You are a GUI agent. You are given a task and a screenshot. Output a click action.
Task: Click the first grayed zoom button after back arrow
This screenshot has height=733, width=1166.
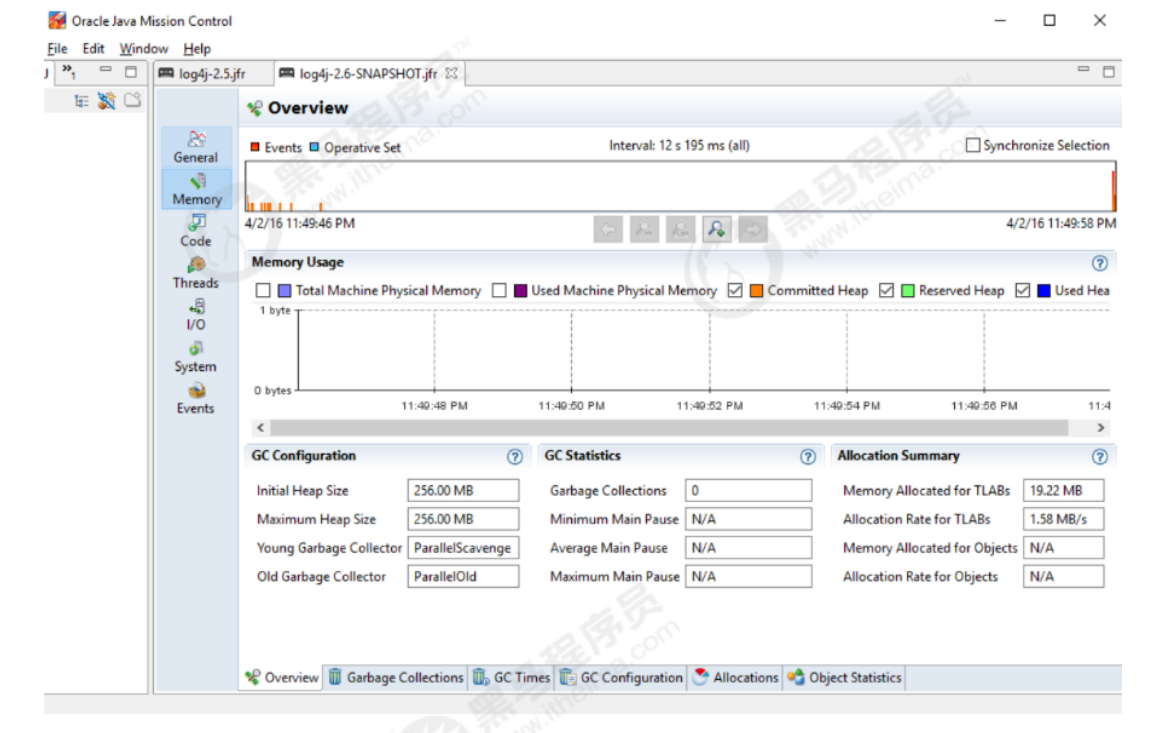645,229
